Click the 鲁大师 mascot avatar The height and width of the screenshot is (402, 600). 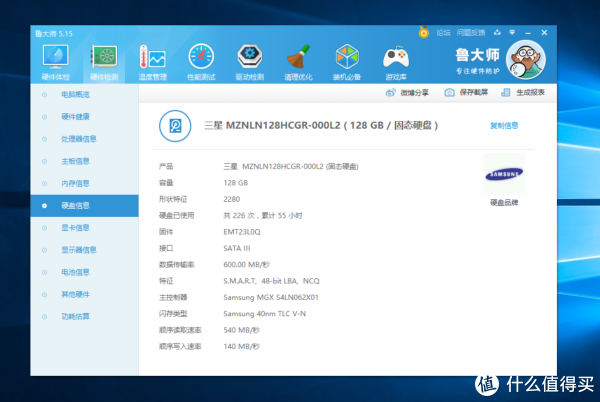526,59
